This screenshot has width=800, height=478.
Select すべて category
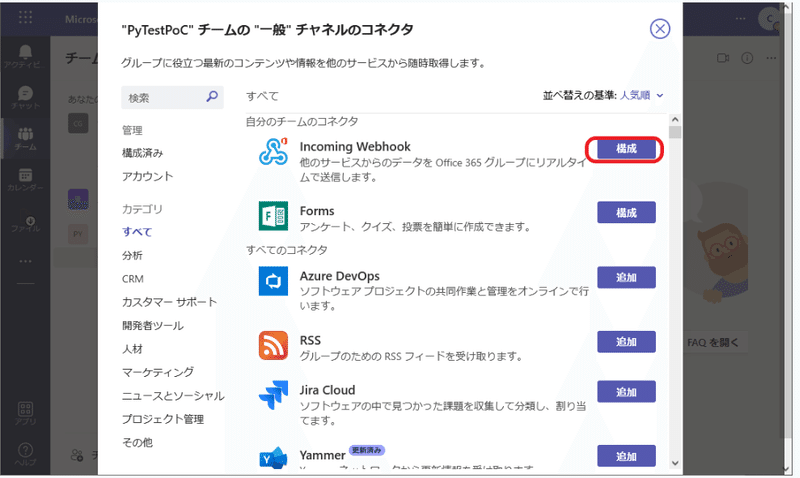[137, 232]
